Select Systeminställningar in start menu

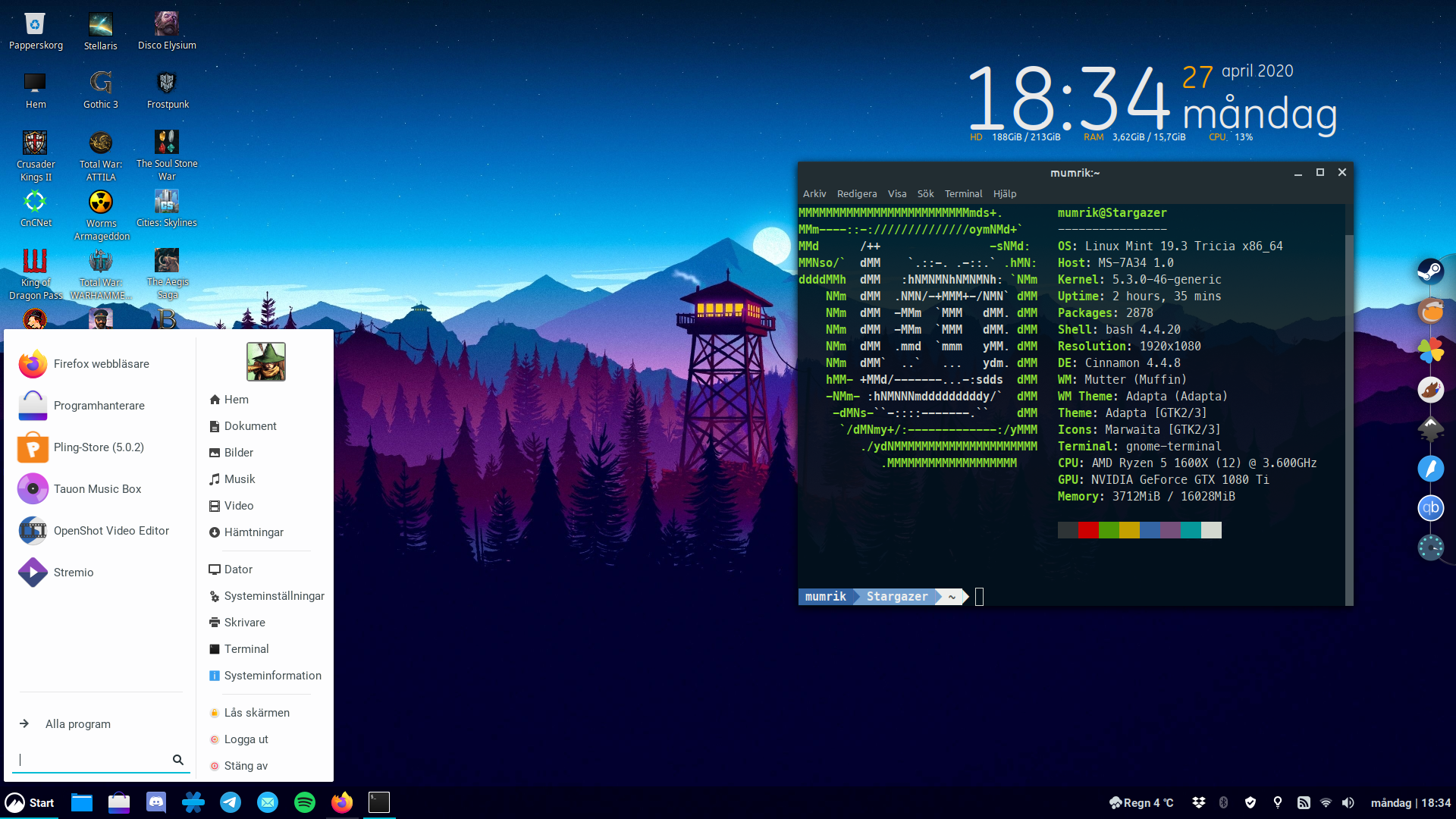pos(274,596)
